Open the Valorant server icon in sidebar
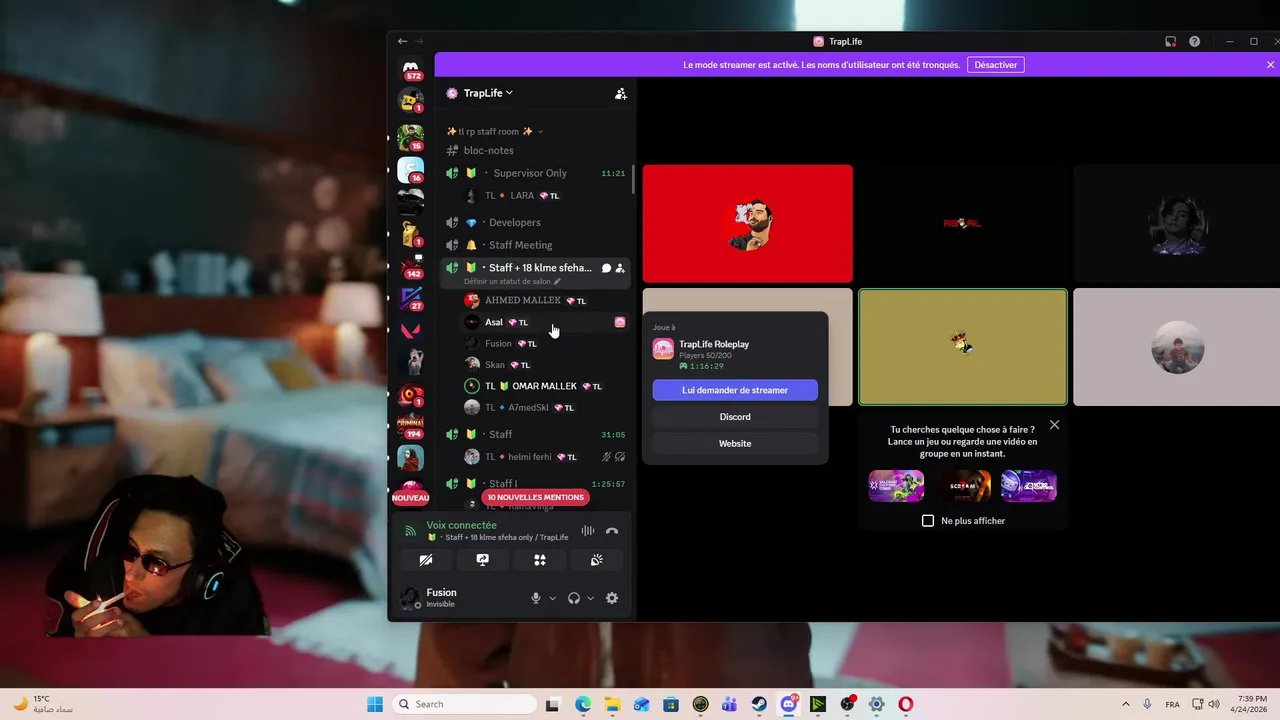1280x720 pixels. (411, 330)
